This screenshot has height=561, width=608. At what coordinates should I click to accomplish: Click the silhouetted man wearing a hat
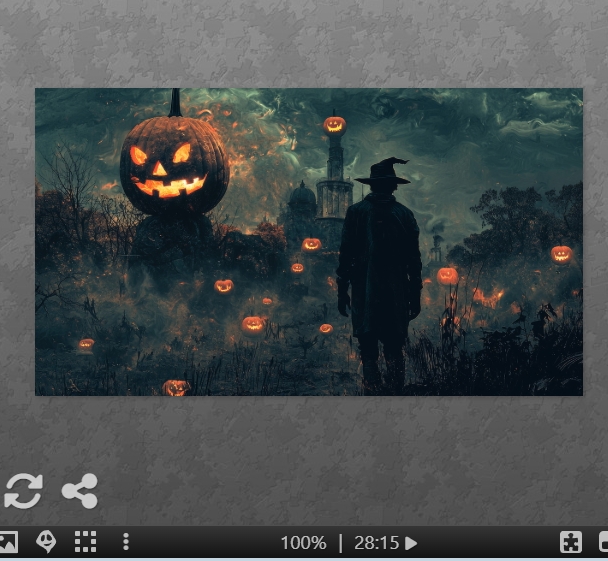pyautogui.click(x=380, y=270)
